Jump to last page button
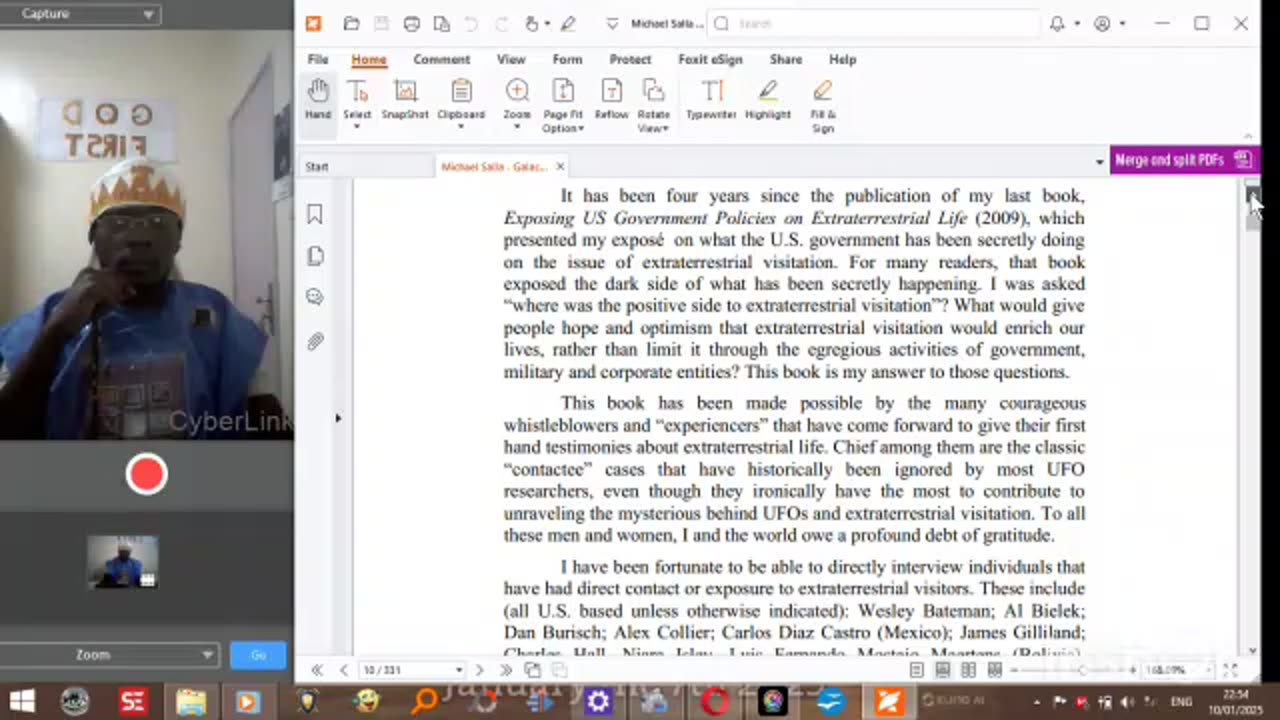Viewport: 1280px width, 720px height. pos(505,670)
